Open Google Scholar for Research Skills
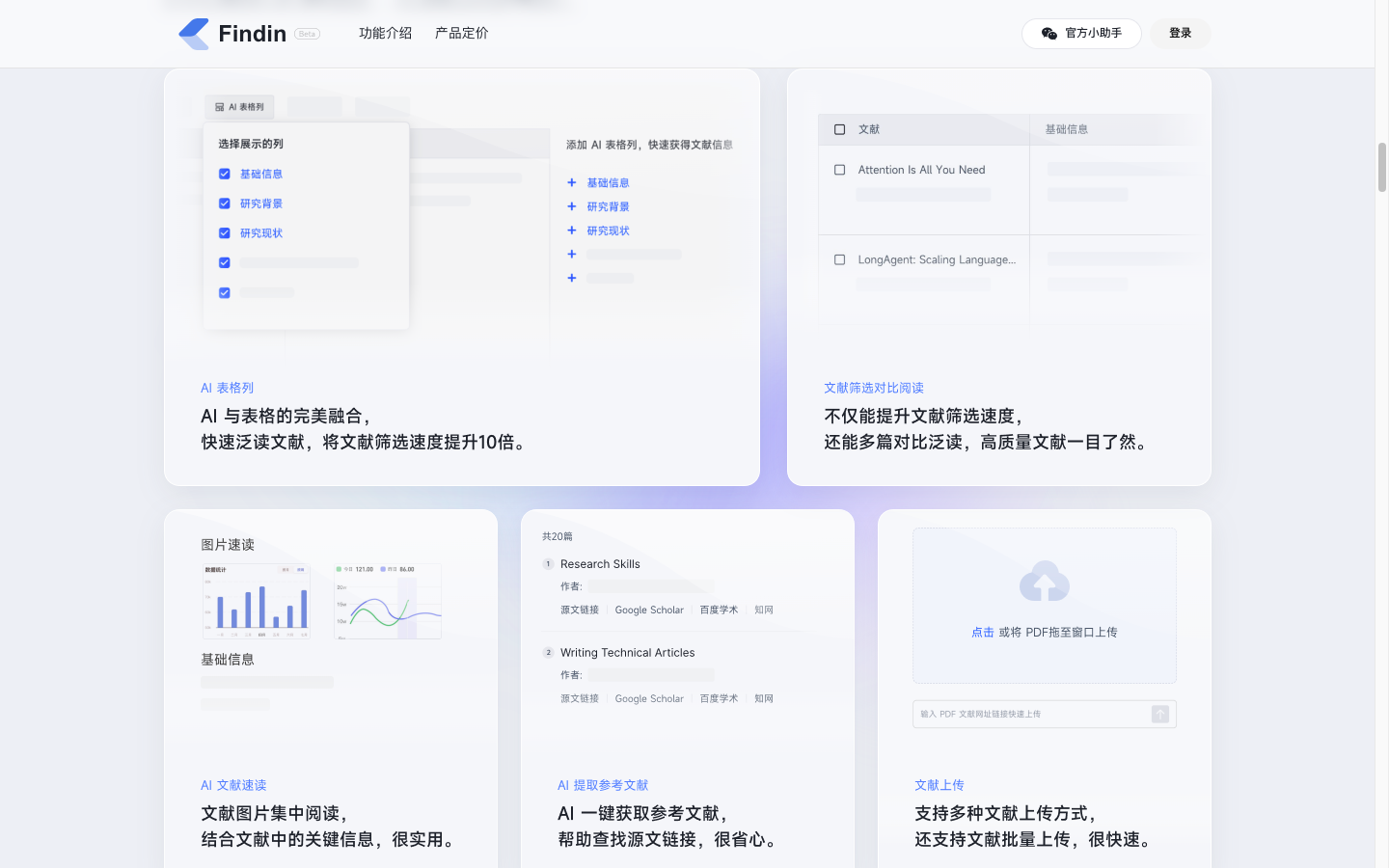1389x868 pixels. click(649, 609)
